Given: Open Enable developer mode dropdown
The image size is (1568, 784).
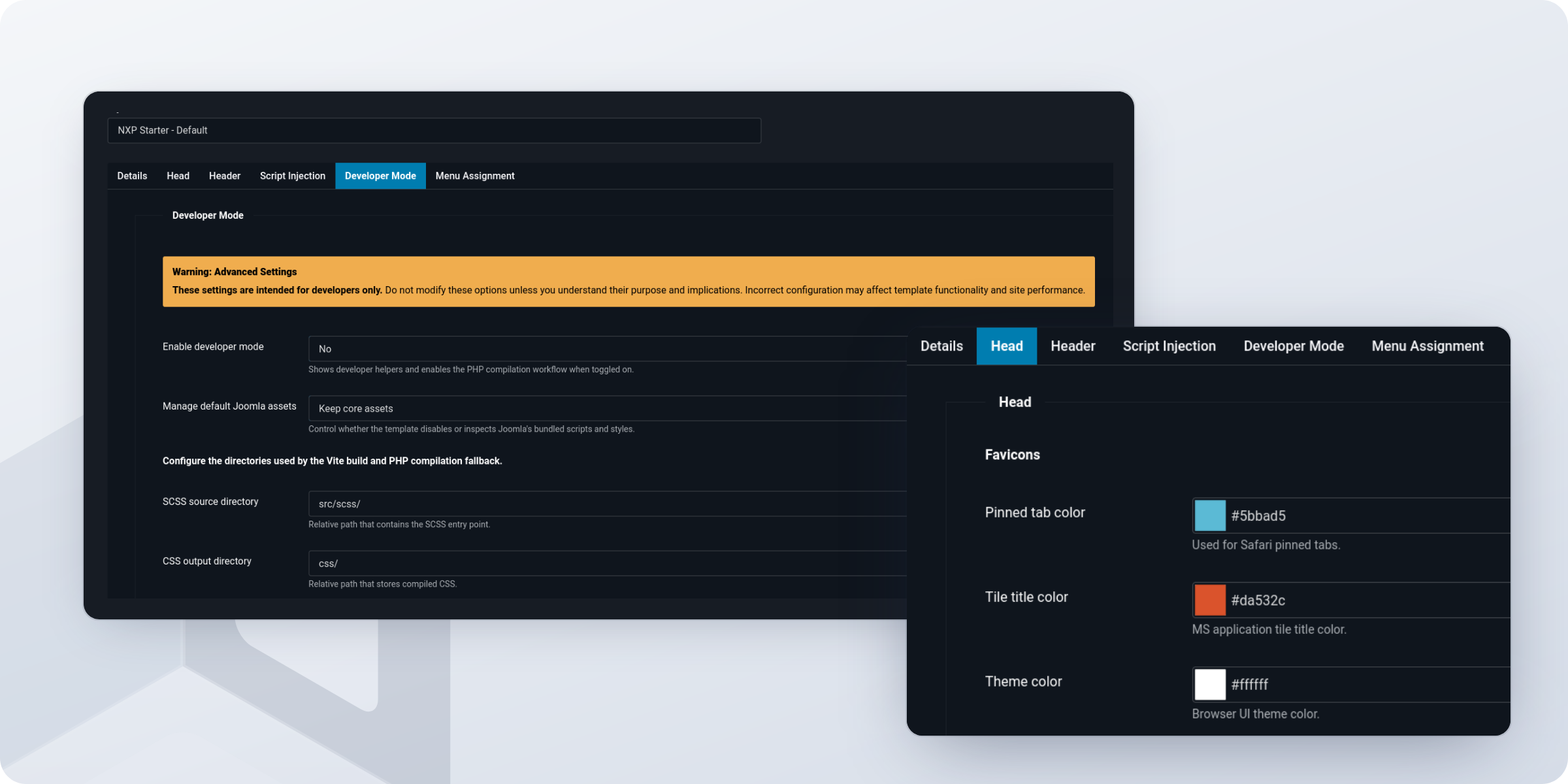Looking at the screenshot, I should pyautogui.click(x=608, y=349).
